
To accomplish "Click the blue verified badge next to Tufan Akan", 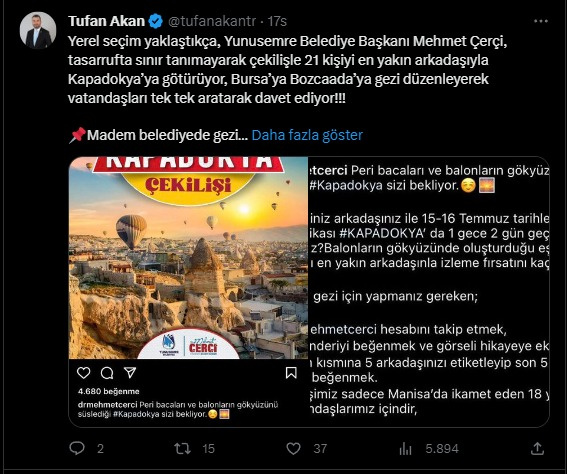I will 155,21.
